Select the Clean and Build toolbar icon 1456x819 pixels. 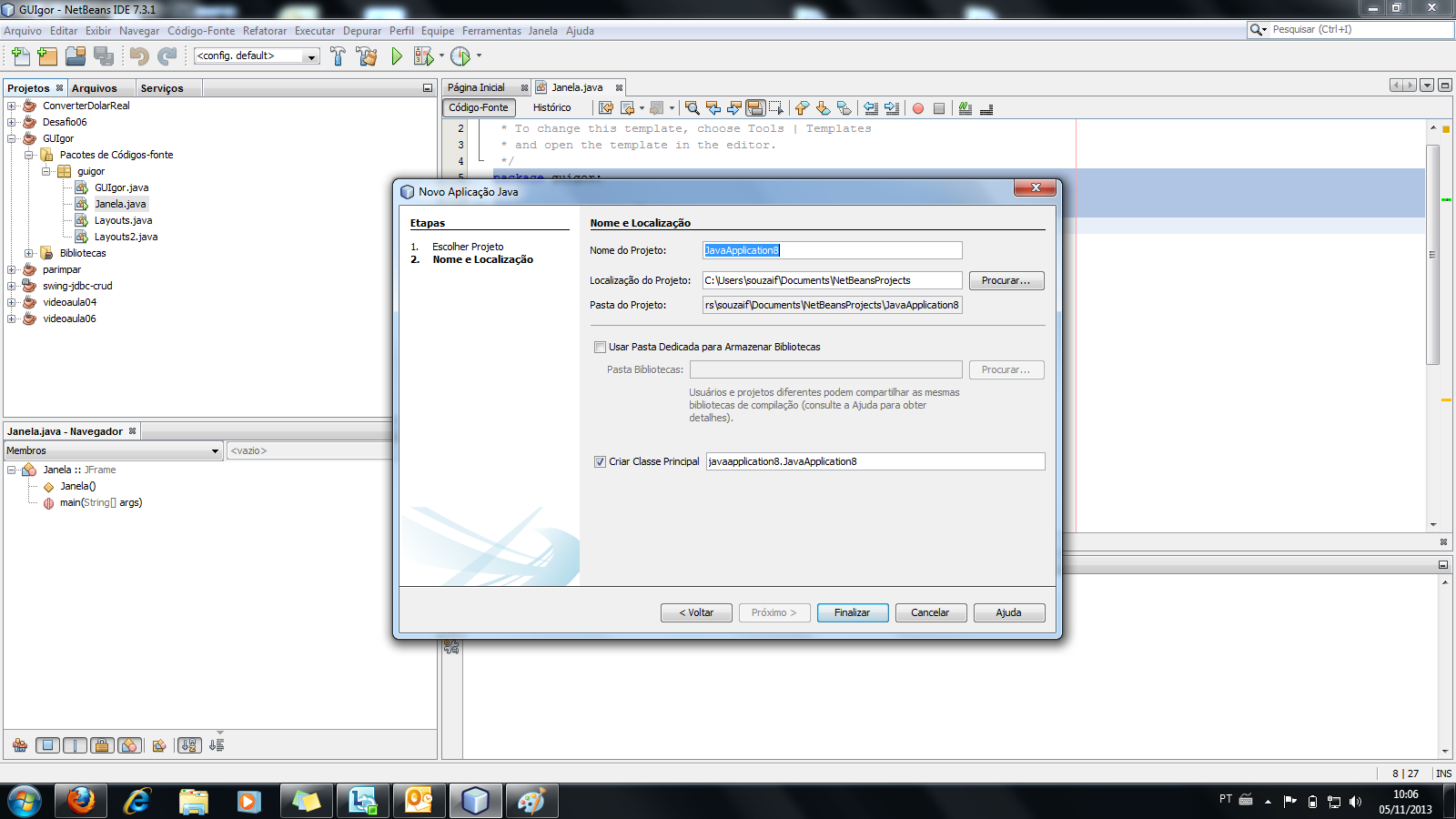tap(367, 56)
